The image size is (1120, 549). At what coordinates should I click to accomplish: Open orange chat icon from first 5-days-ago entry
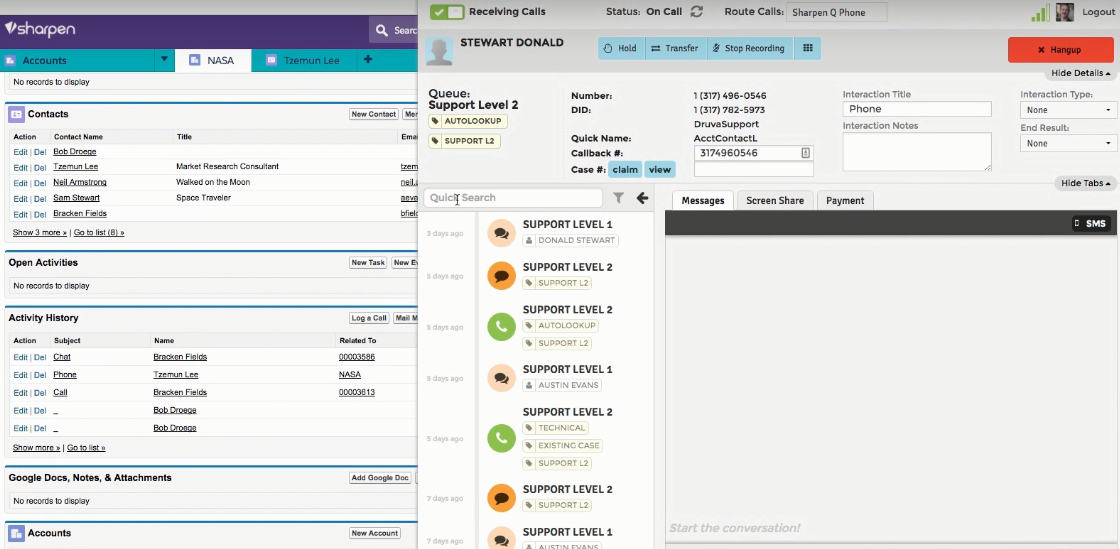click(x=501, y=276)
